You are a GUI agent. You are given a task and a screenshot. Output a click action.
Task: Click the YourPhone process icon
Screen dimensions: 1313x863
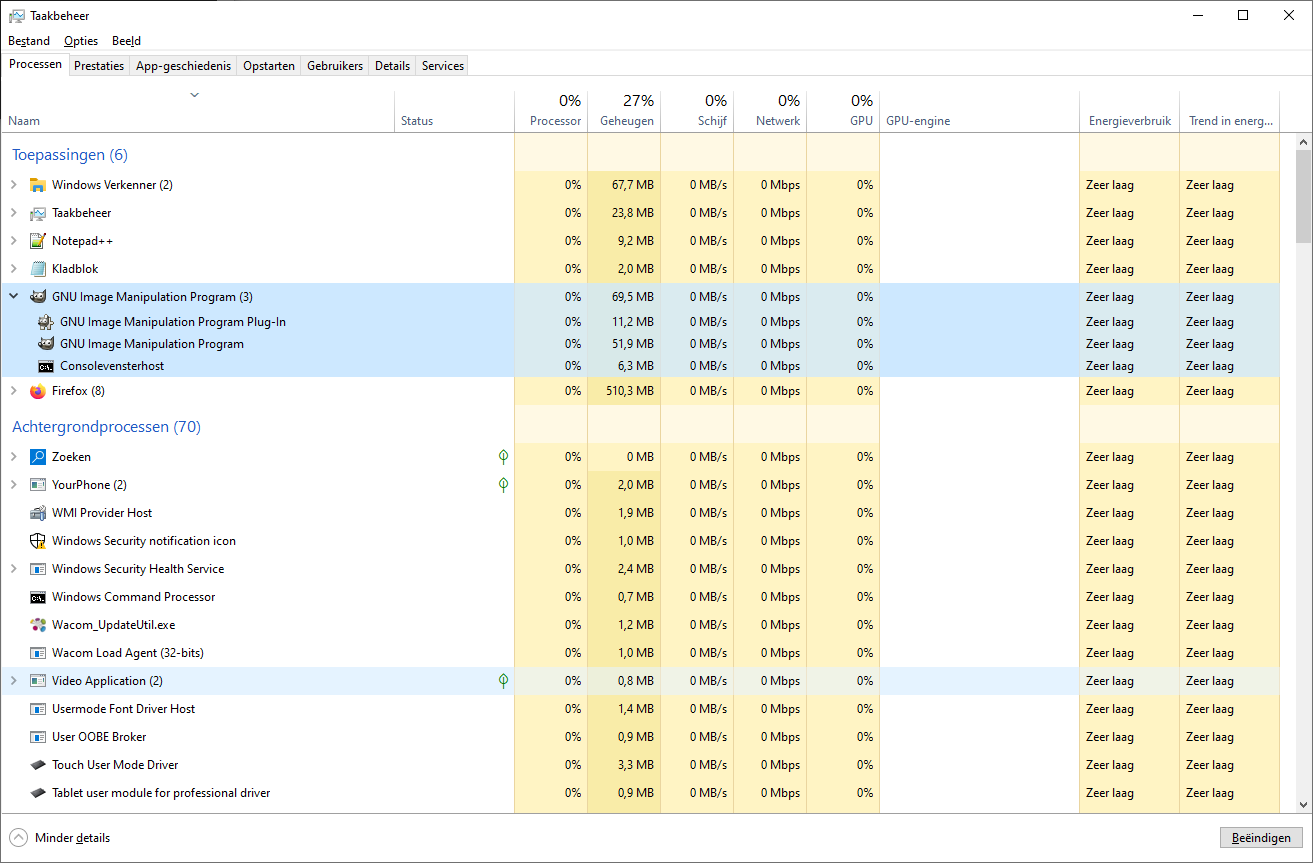tap(38, 485)
